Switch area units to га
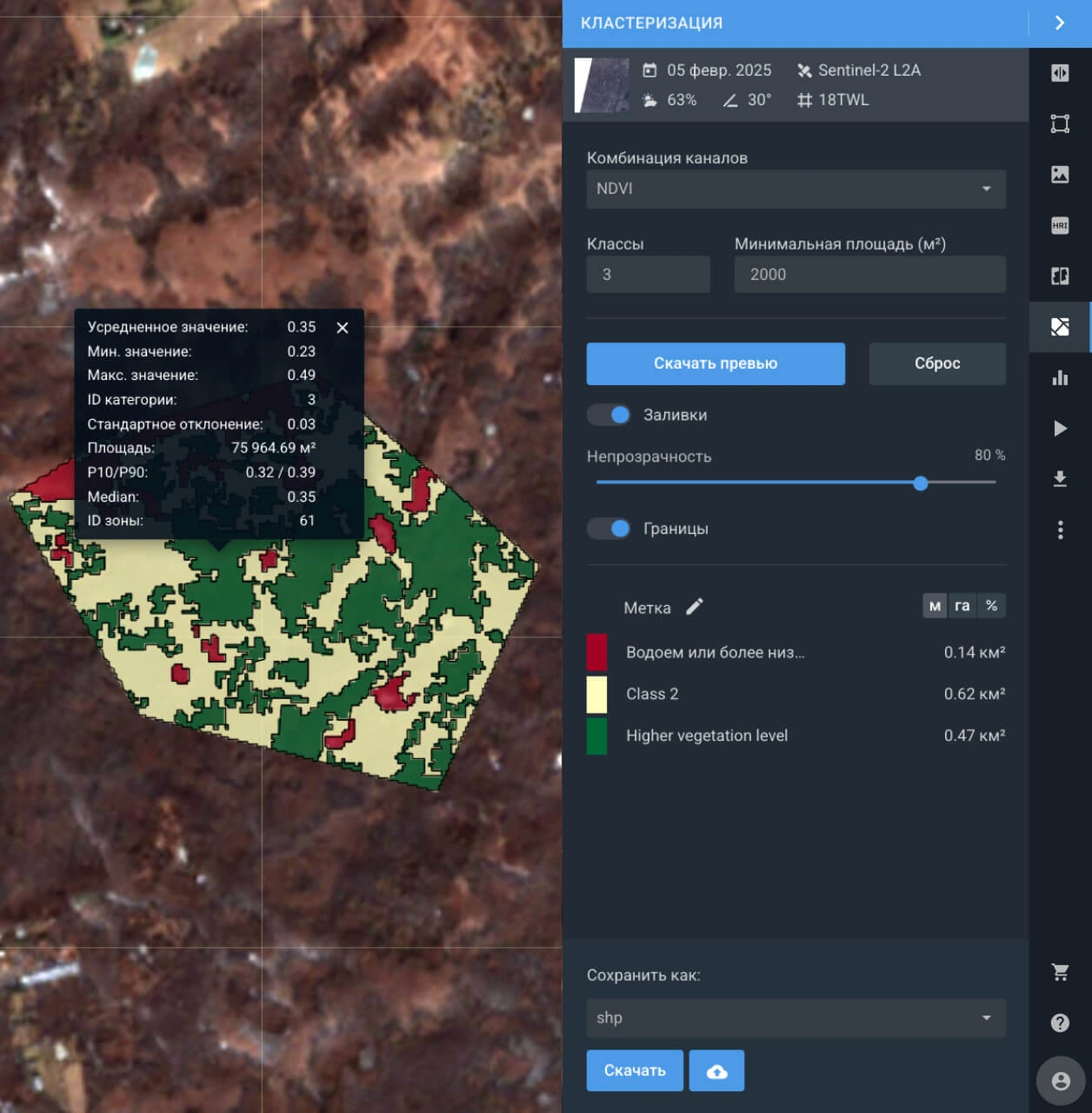The height and width of the screenshot is (1113, 1092). pos(962,606)
